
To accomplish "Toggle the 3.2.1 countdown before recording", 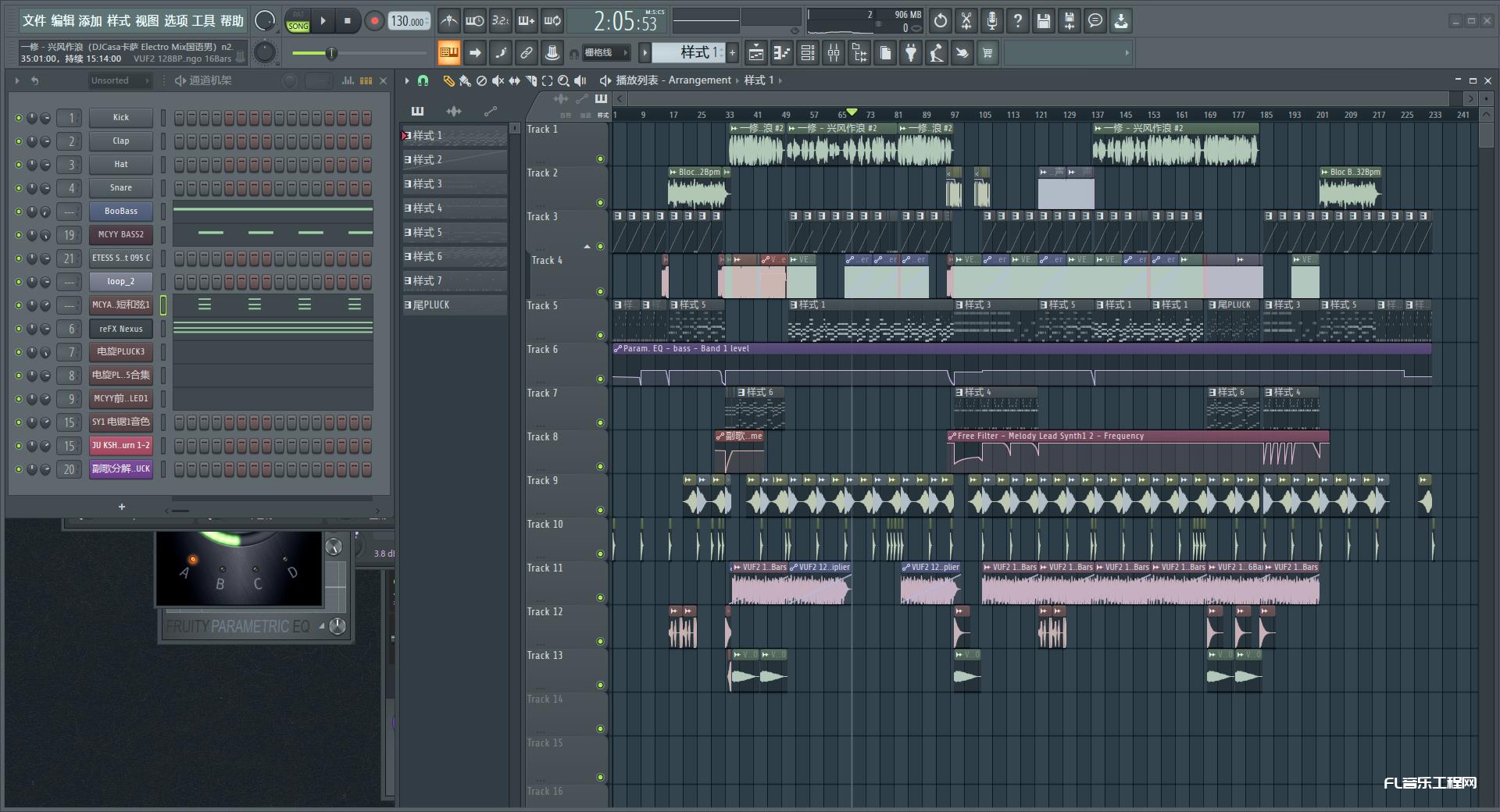I will pyautogui.click(x=500, y=21).
